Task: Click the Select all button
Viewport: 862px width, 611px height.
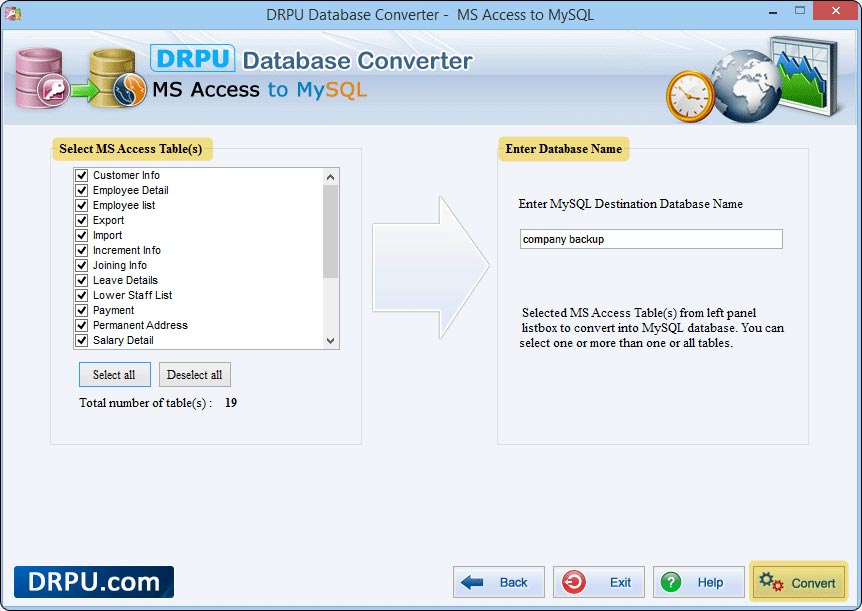Action: (114, 375)
